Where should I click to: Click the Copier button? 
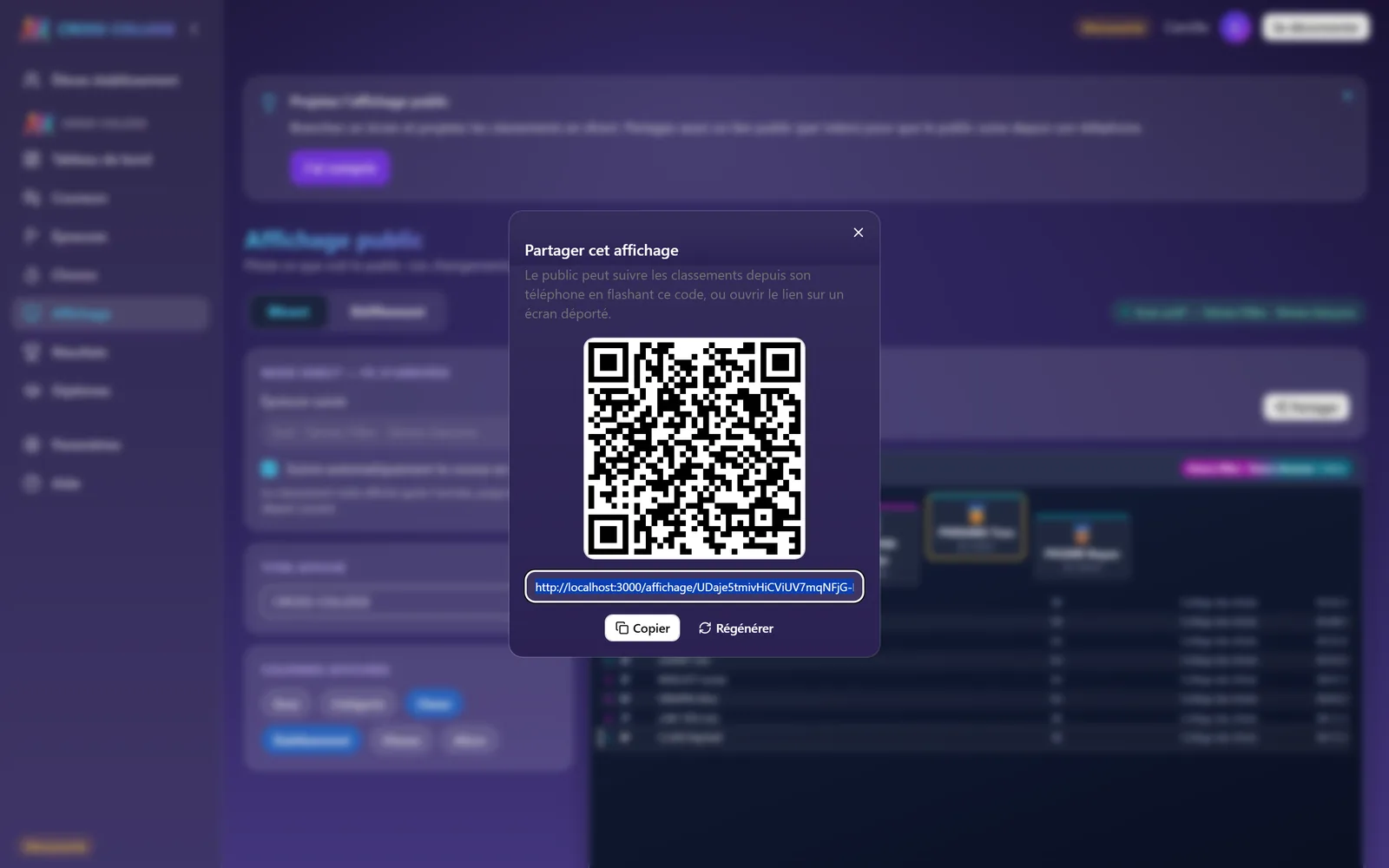(642, 628)
